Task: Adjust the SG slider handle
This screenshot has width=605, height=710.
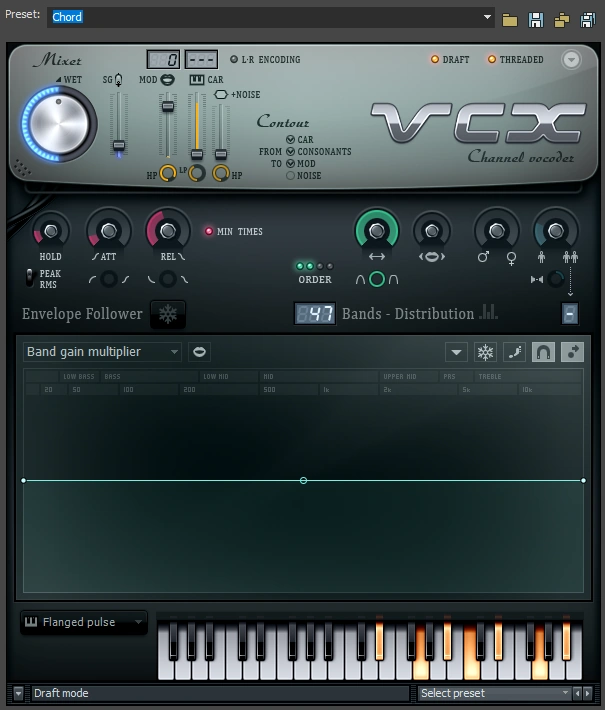Action: pos(119,146)
